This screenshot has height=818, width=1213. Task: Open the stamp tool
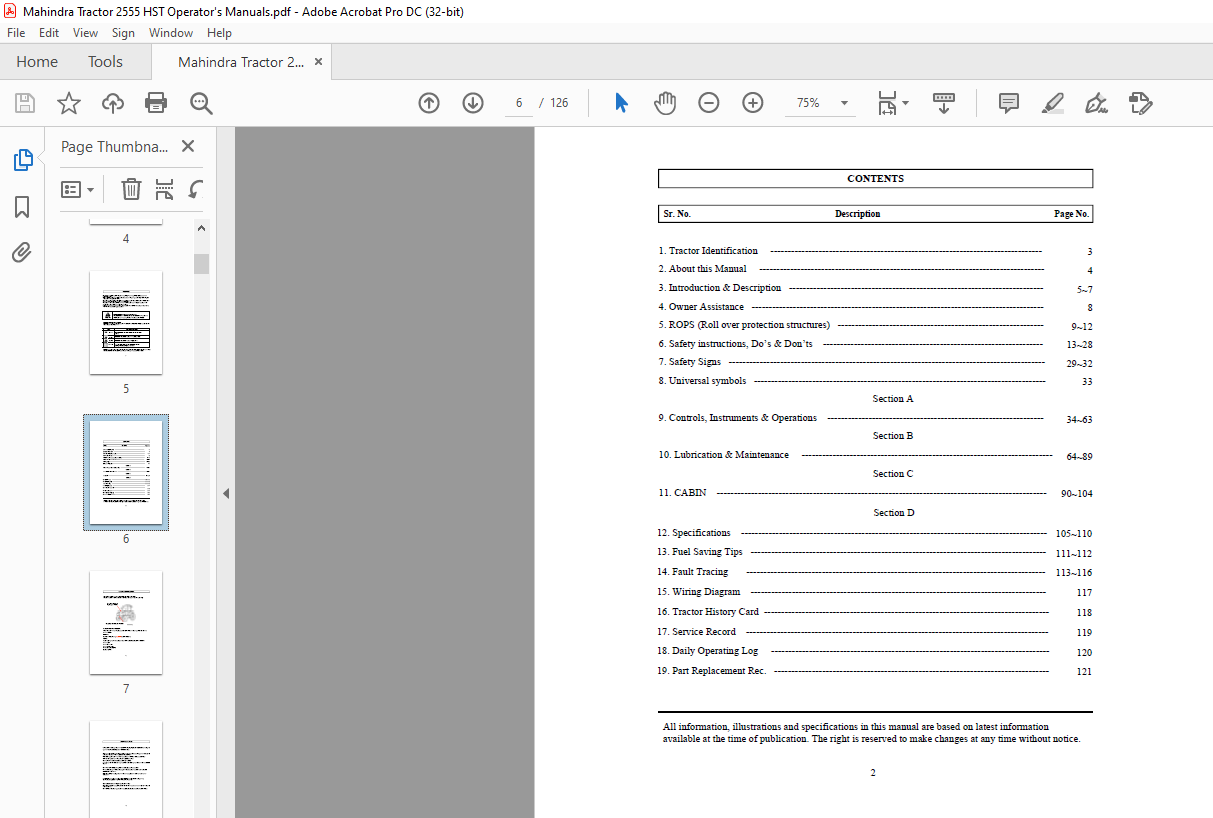point(1140,103)
